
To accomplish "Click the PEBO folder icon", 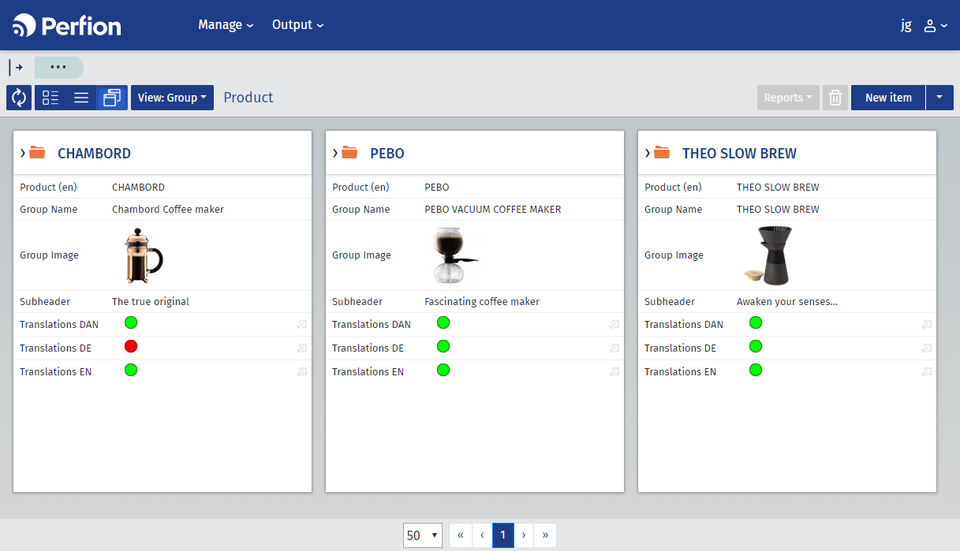I will click(x=350, y=152).
